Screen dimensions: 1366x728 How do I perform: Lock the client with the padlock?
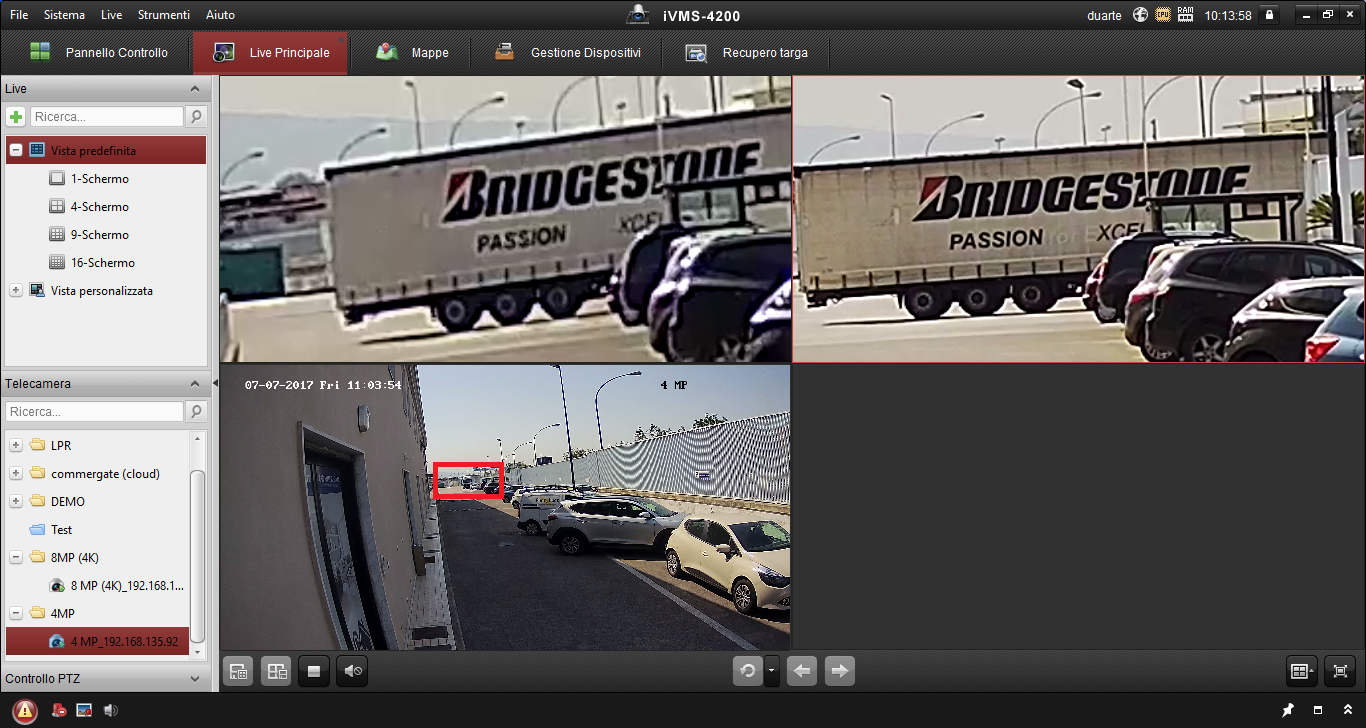pos(1269,15)
